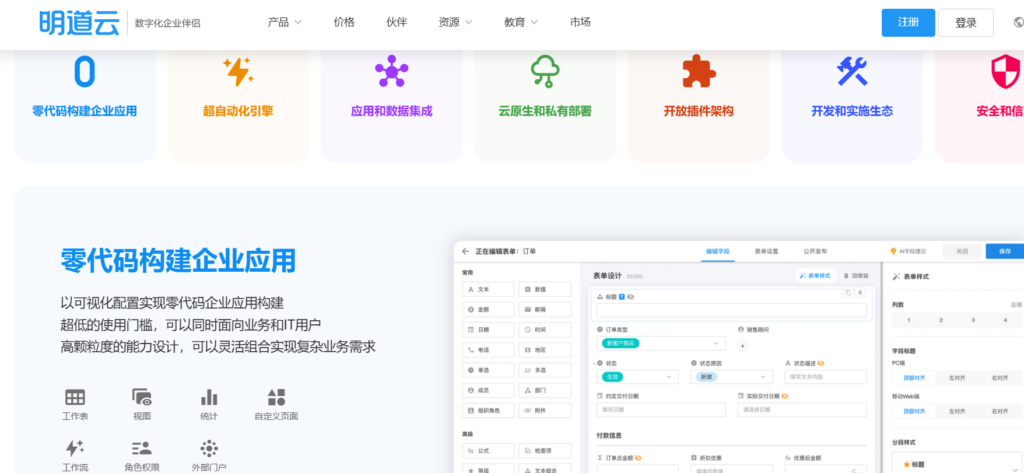Open the 状态原因 dropdown showing 新建

point(731,377)
